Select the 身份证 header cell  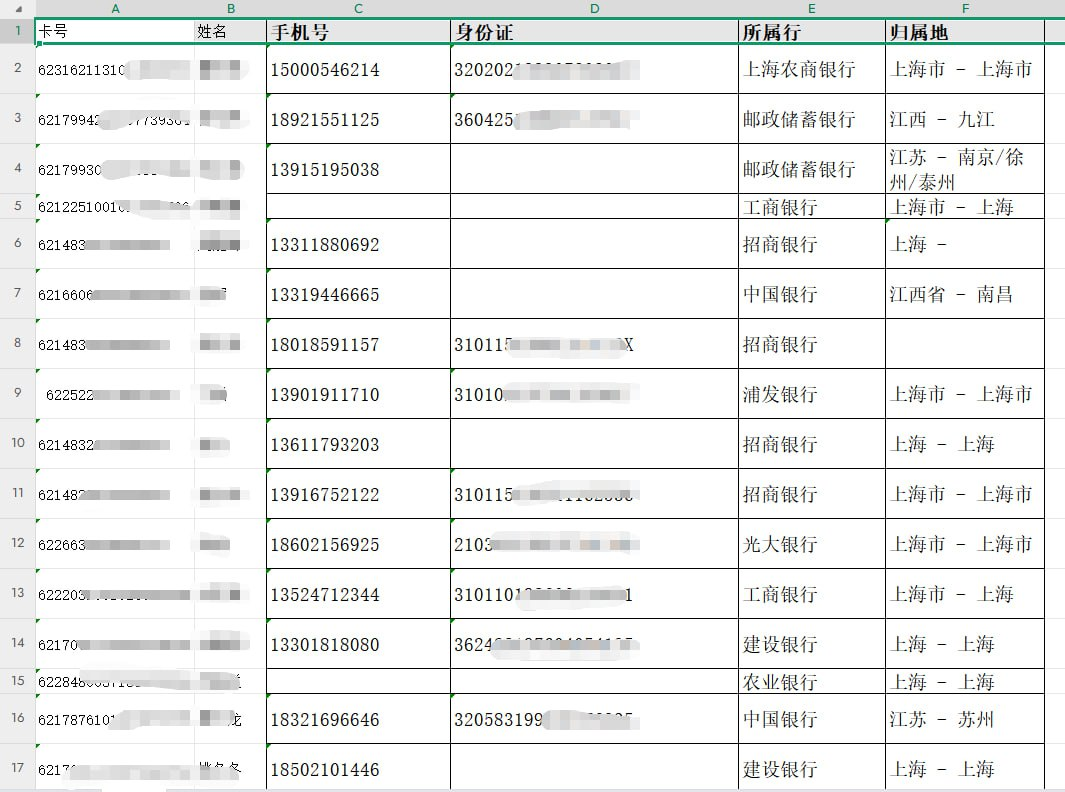coord(594,32)
